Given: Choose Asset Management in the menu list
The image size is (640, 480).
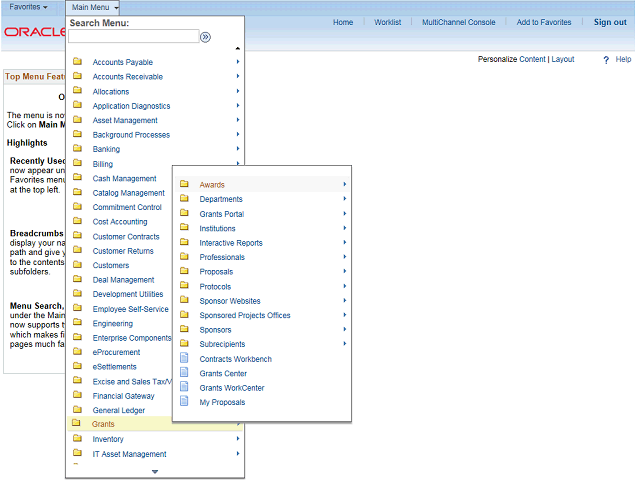Looking at the screenshot, I should (125, 120).
